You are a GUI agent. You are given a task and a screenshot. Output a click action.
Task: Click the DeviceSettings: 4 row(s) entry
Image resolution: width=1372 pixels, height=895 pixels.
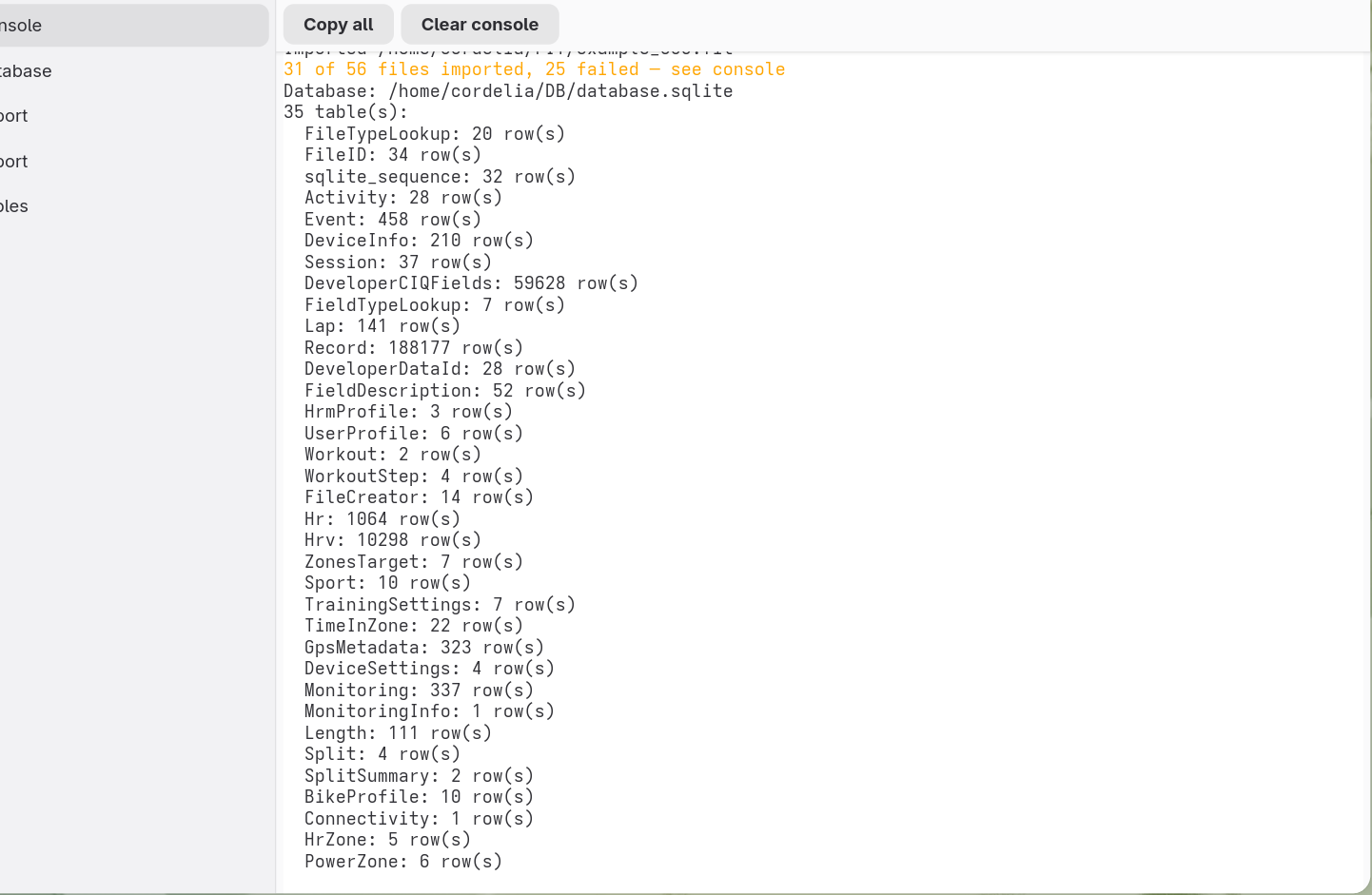(x=429, y=669)
